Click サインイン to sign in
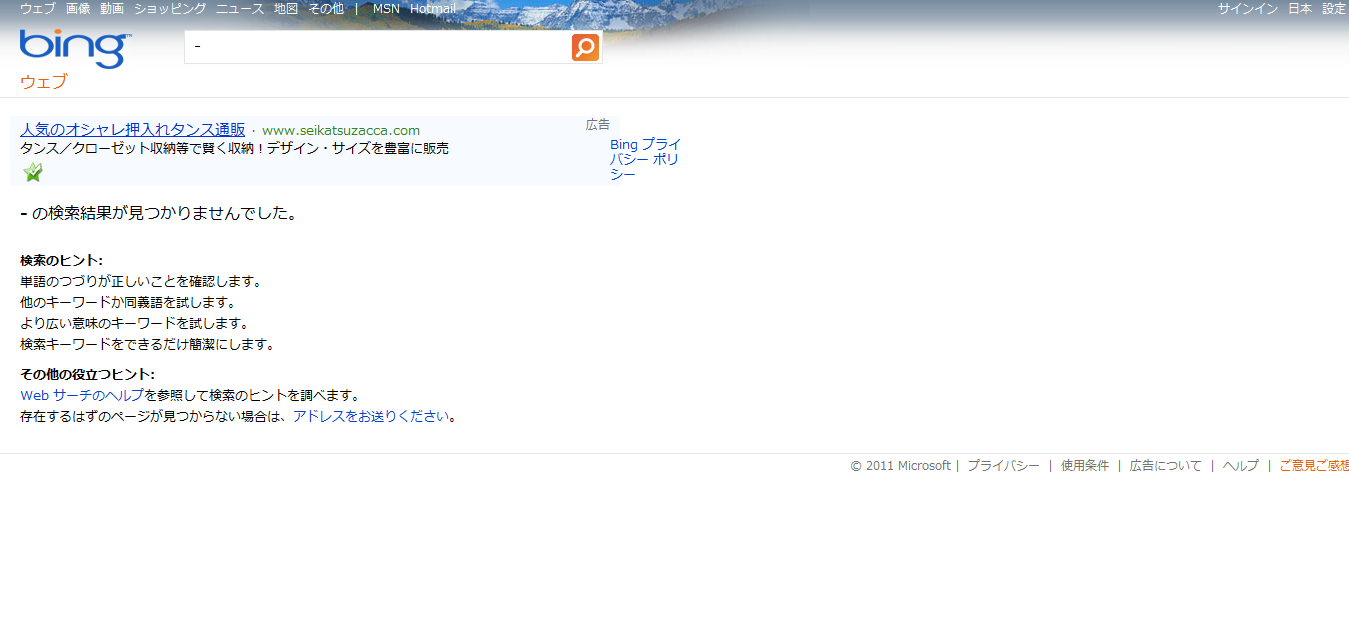The height and width of the screenshot is (626, 1349). (1247, 8)
